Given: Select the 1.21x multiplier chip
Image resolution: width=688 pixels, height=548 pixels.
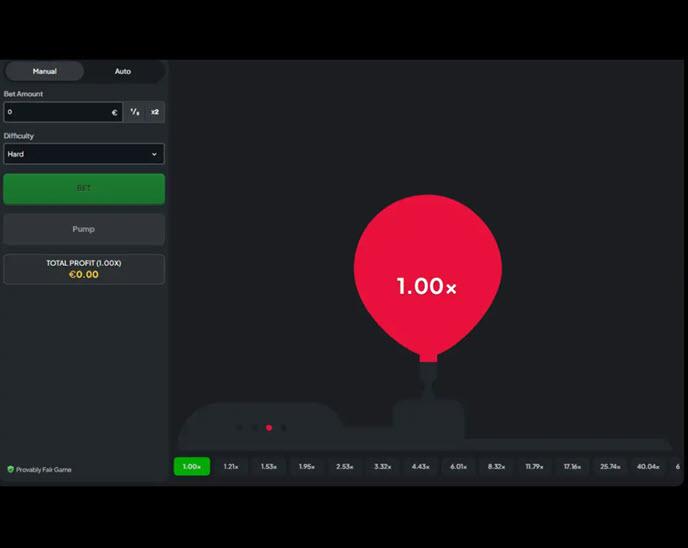Looking at the screenshot, I should click(231, 467).
